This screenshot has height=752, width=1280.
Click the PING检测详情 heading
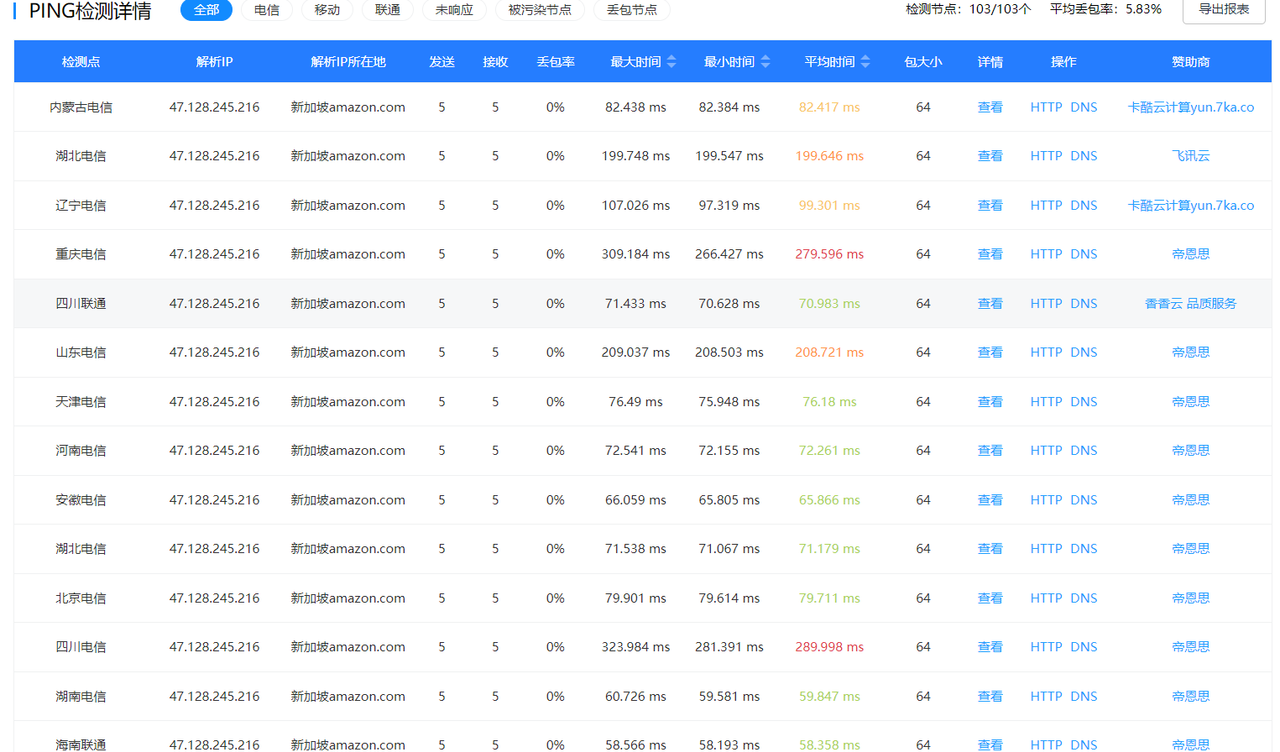pyautogui.click(x=90, y=11)
